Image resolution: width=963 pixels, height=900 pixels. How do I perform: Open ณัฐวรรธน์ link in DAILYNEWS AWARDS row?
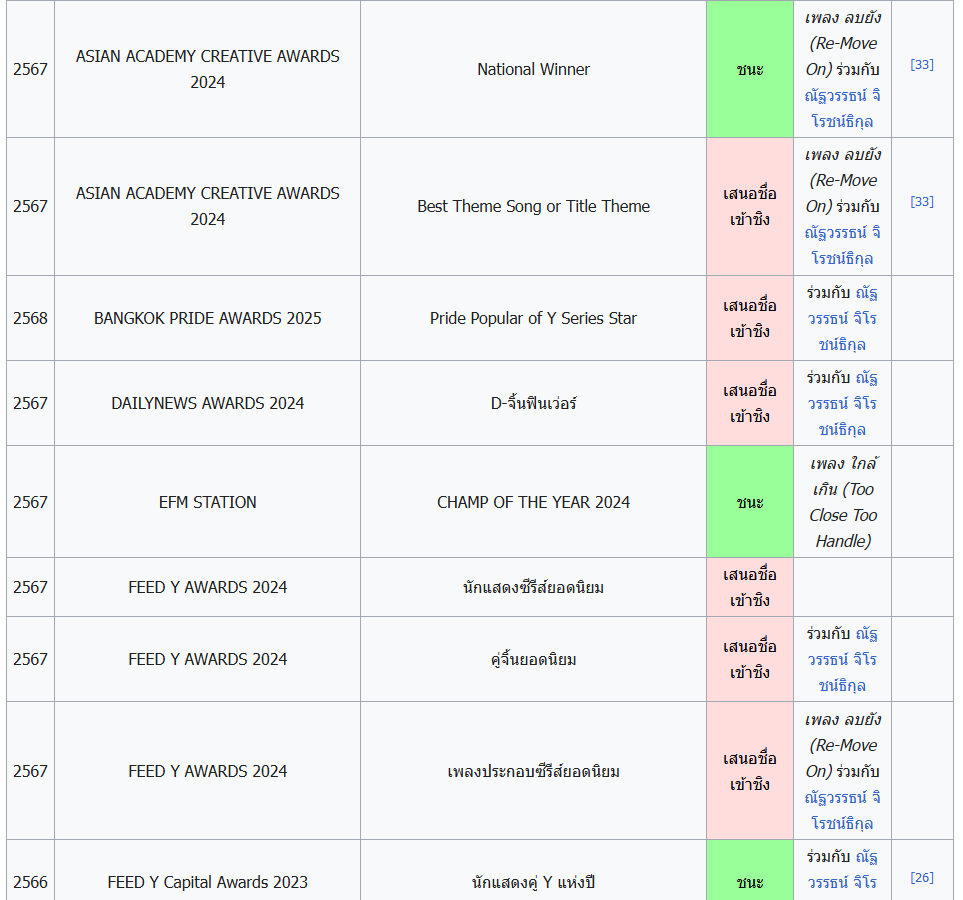(843, 404)
